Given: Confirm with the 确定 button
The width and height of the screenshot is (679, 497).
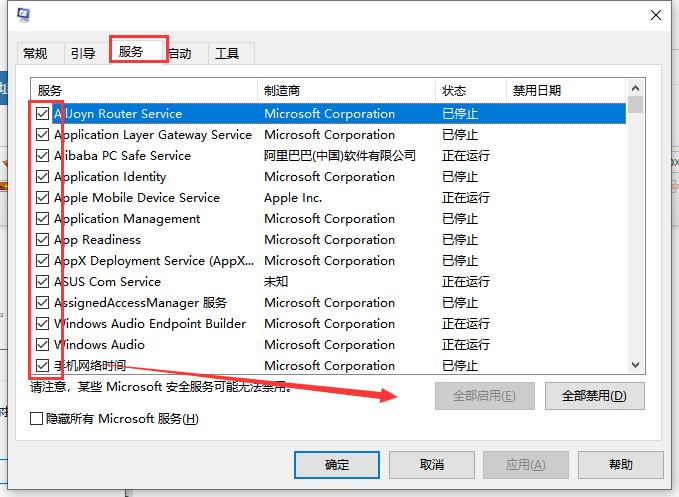Looking at the screenshot, I should pos(337,465).
